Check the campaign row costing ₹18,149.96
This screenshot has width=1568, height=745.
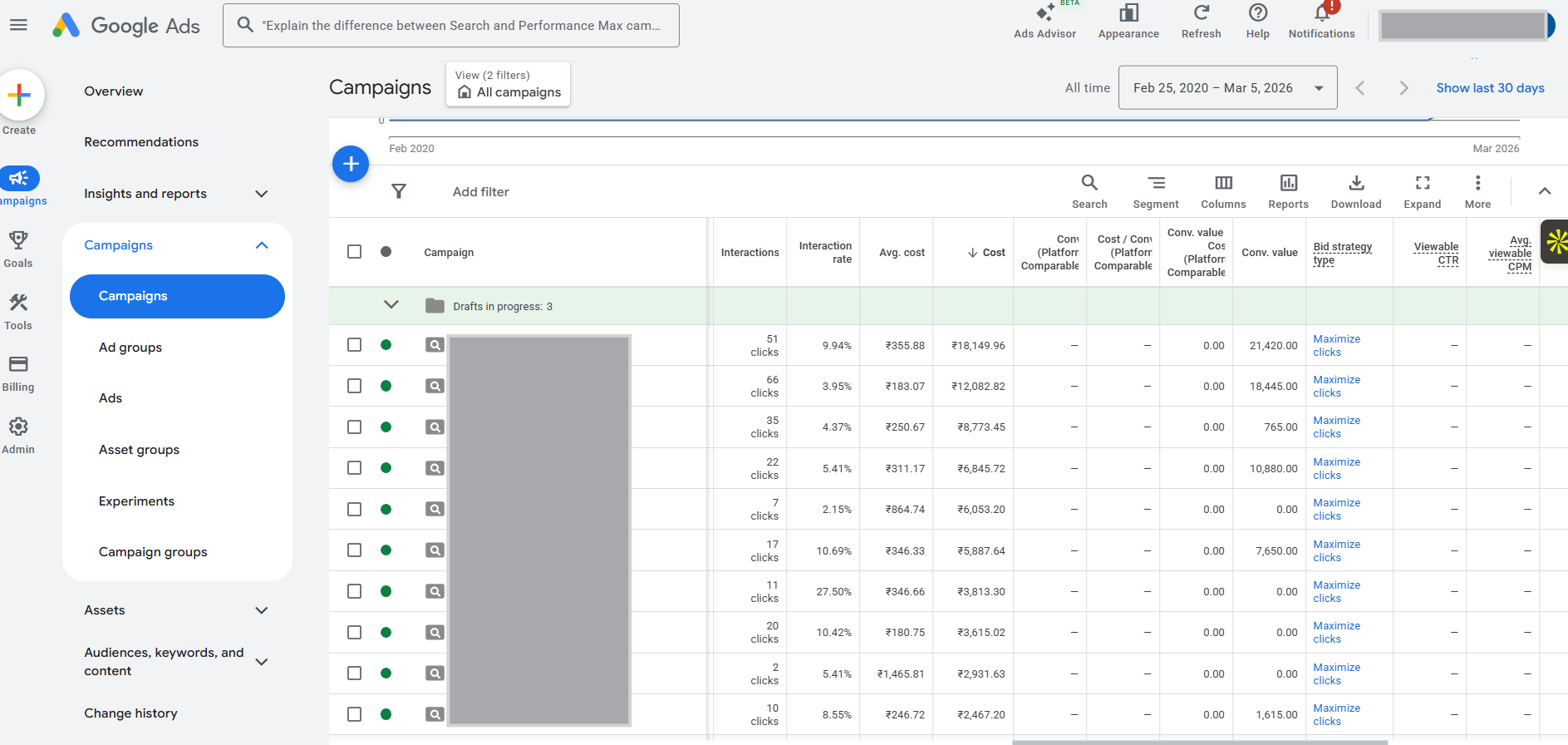coord(355,345)
